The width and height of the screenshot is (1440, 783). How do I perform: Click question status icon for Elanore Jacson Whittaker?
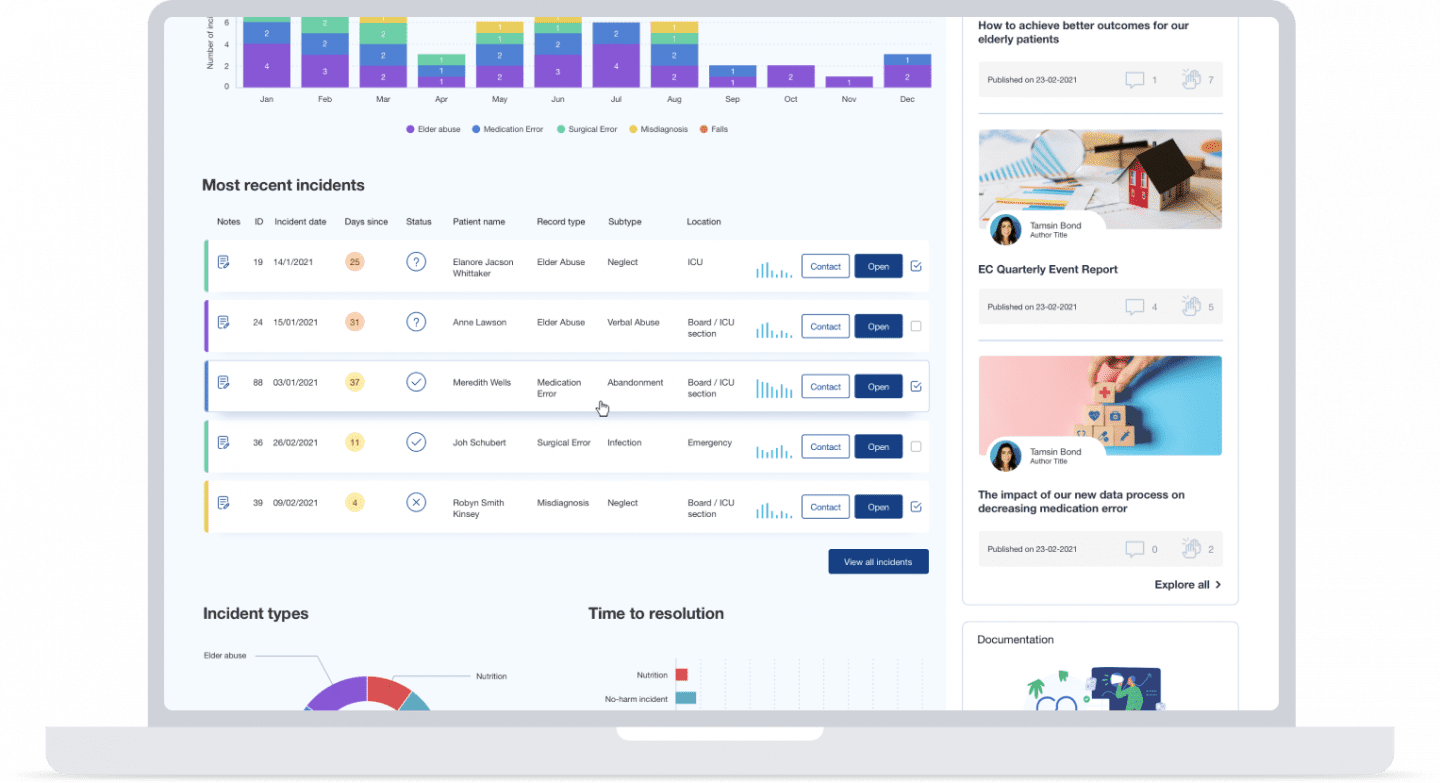[416, 262]
